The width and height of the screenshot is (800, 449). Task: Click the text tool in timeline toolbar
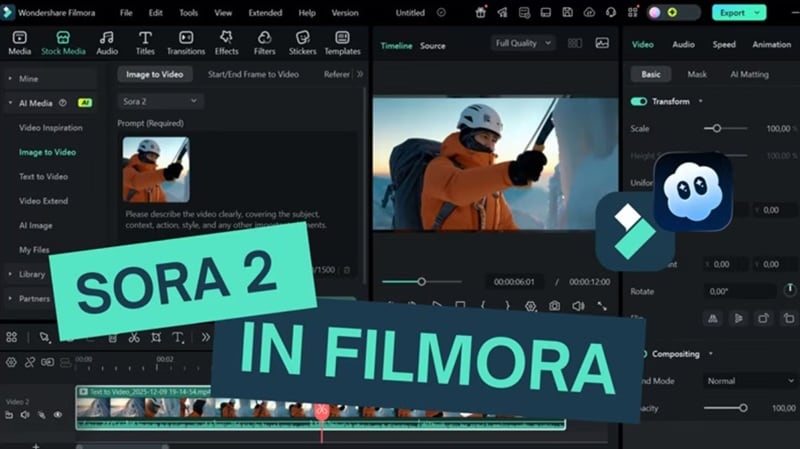tap(178, 337)
